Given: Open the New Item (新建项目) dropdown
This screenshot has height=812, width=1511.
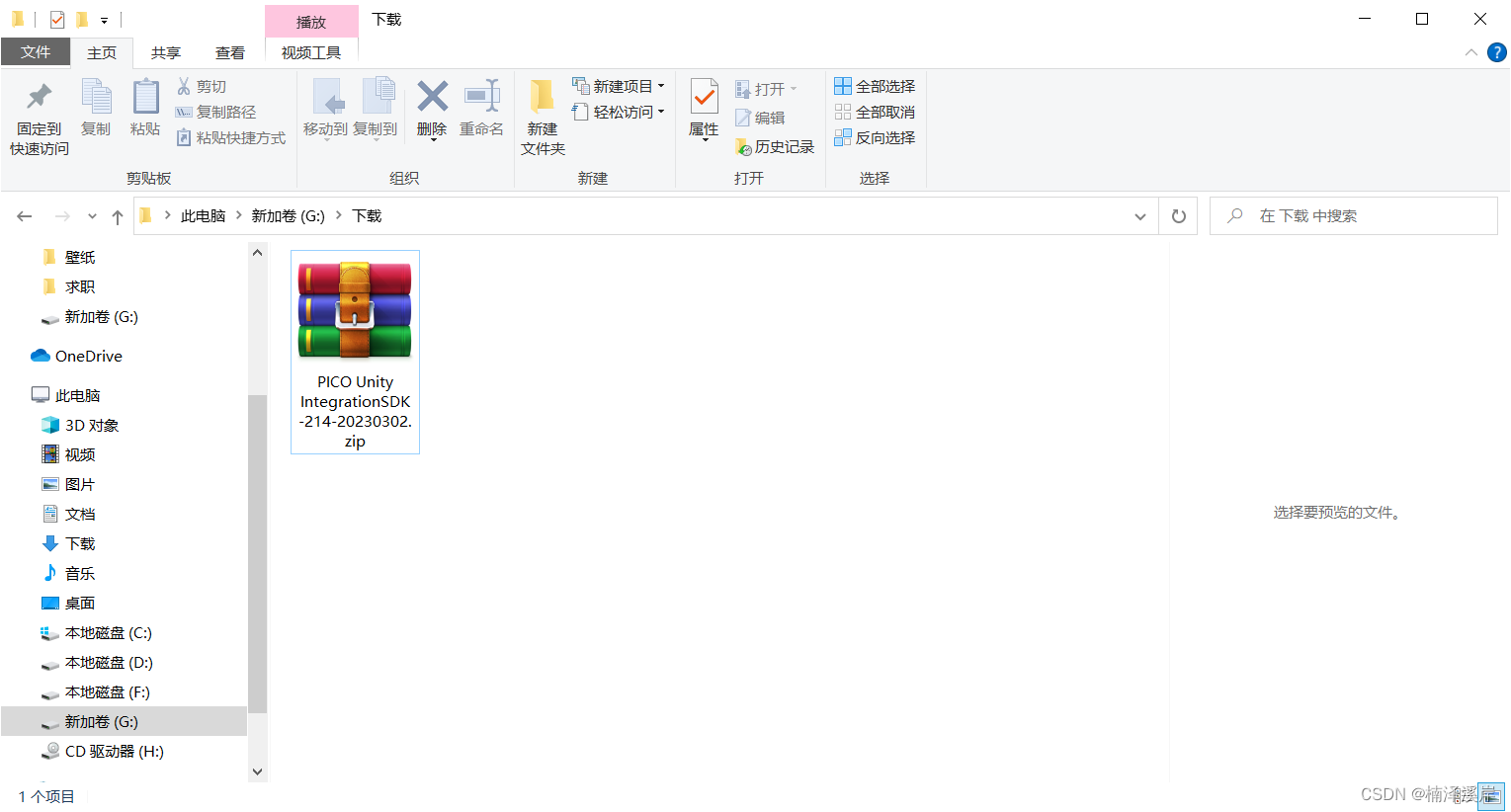Looking at the screenshot, I should 619,86.
